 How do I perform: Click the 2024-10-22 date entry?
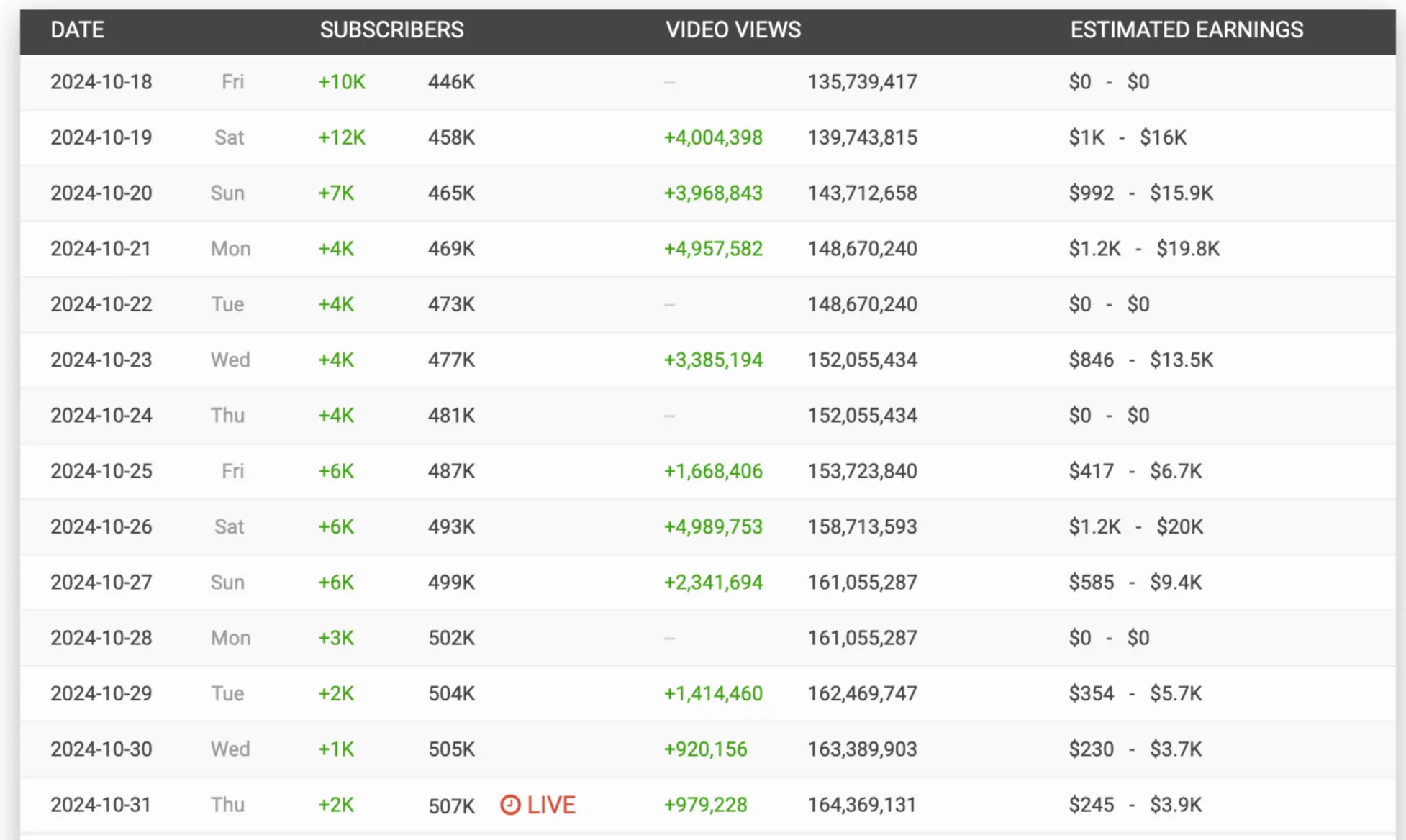point(101,304)
